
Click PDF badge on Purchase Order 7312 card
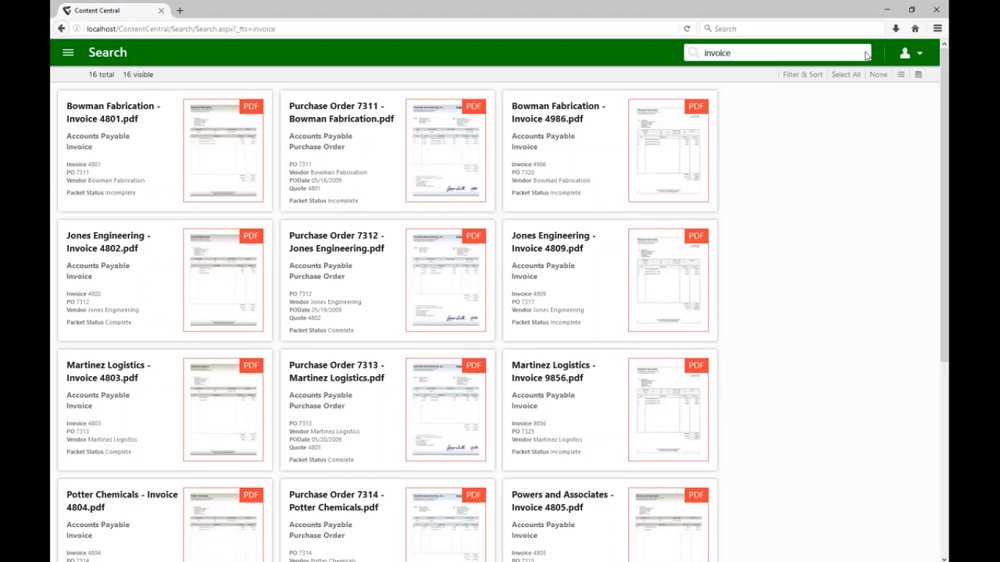[474, 236]
